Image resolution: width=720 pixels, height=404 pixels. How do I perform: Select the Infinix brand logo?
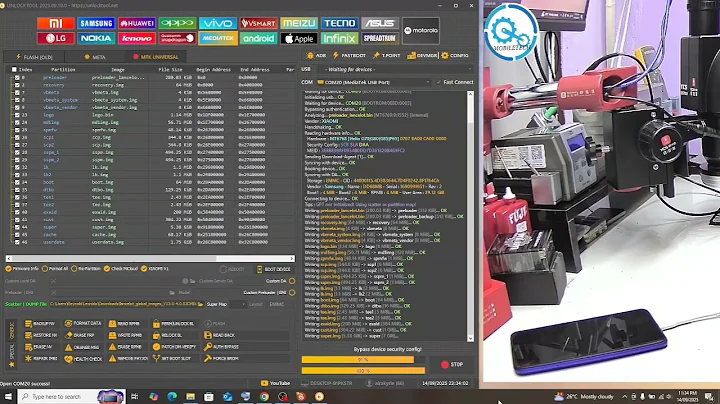pos(339,38)
